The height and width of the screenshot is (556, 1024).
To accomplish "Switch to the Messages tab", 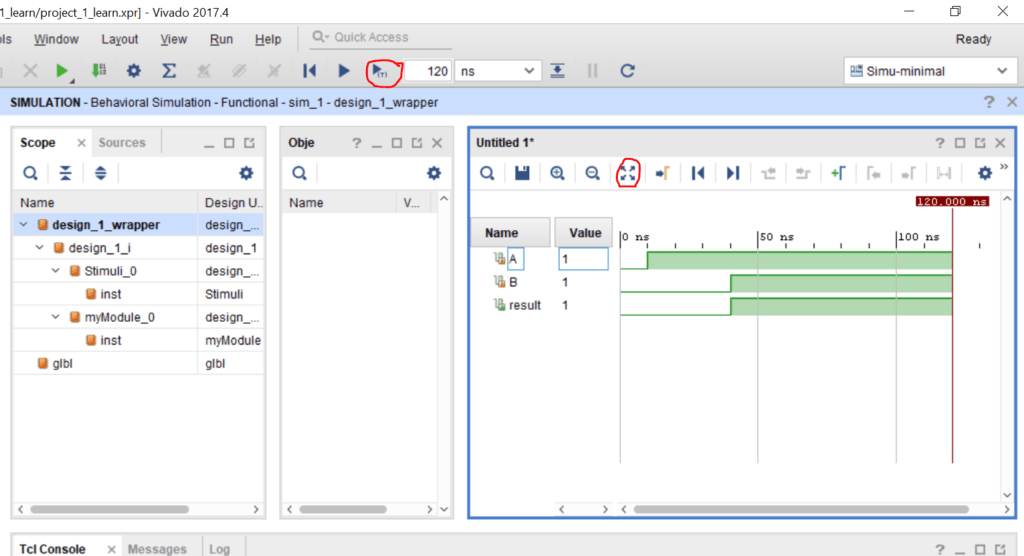I will (157, 549).
